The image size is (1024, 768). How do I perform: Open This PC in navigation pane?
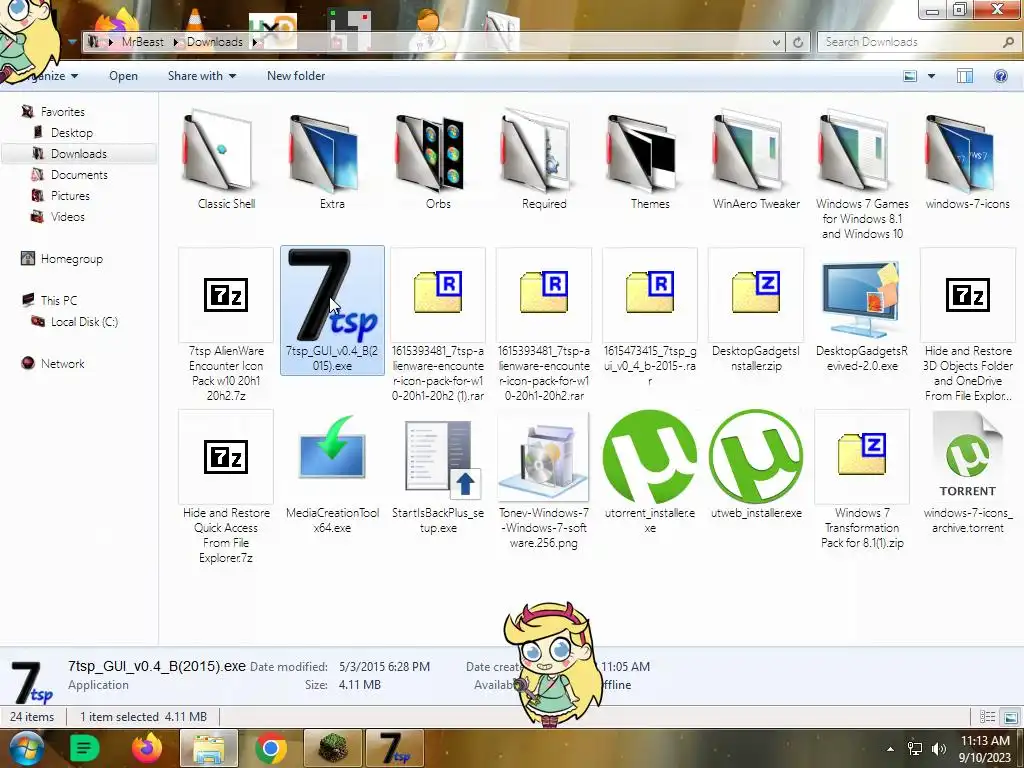pos(58,300)
